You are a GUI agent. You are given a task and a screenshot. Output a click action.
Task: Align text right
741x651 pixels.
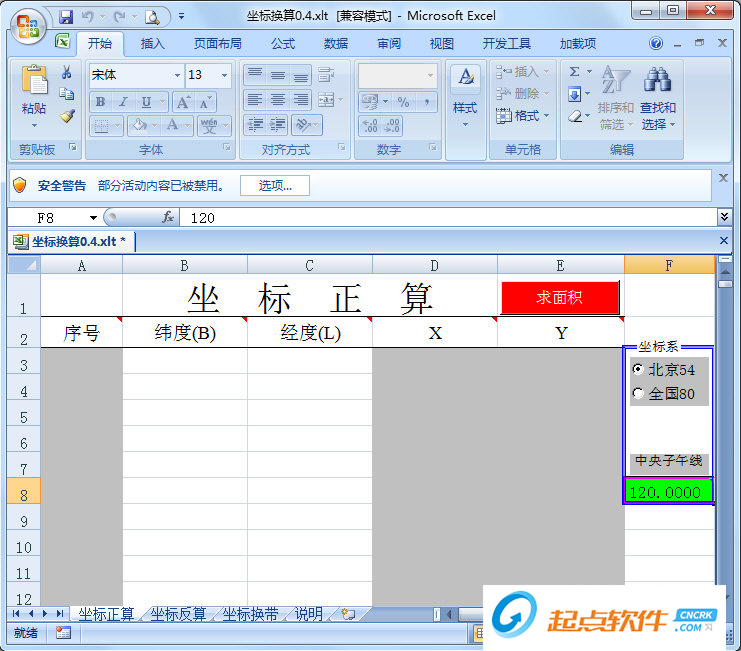[x=301, y=100]
